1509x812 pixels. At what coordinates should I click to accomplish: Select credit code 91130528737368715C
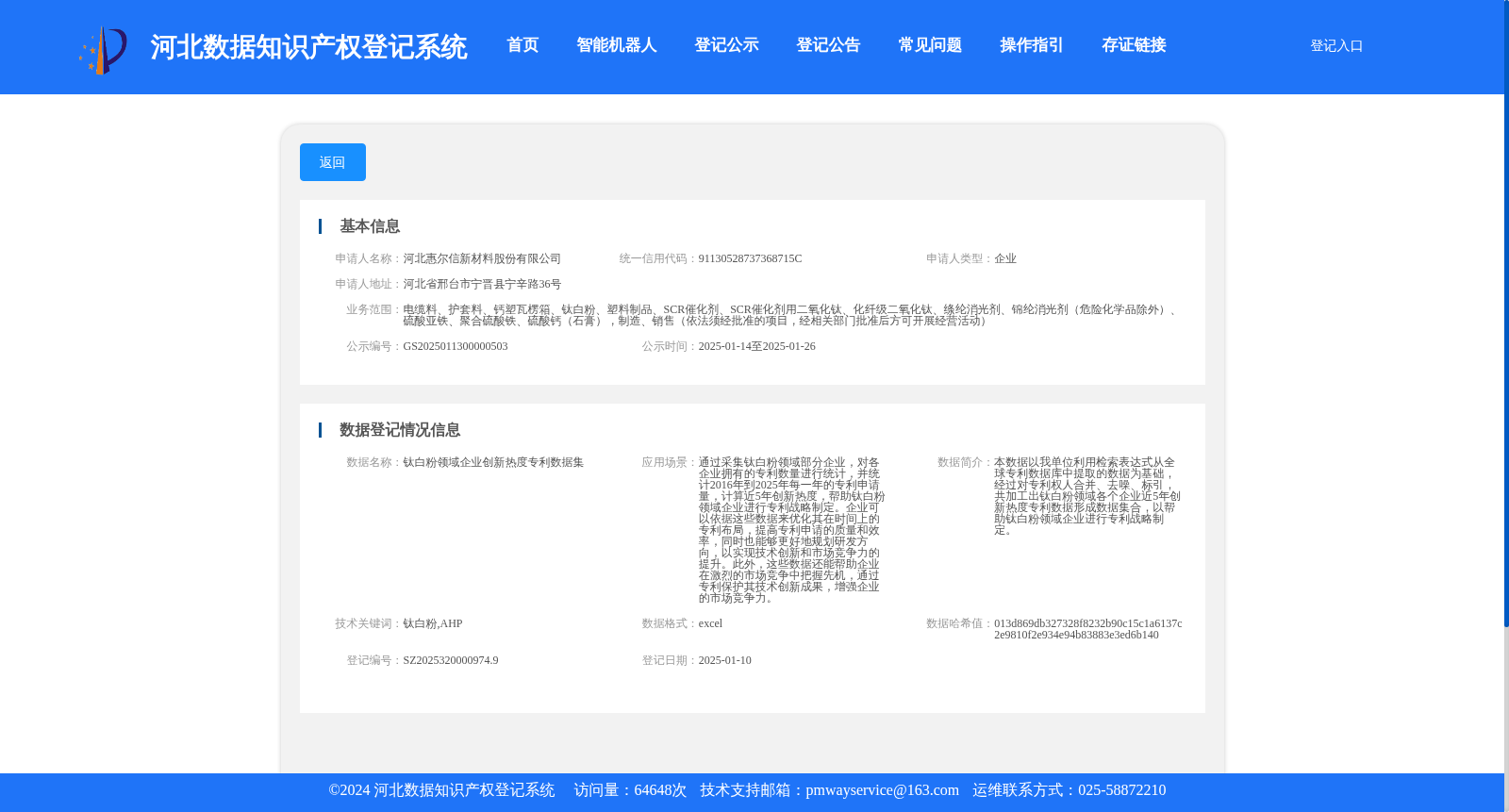tap(750, 258)
